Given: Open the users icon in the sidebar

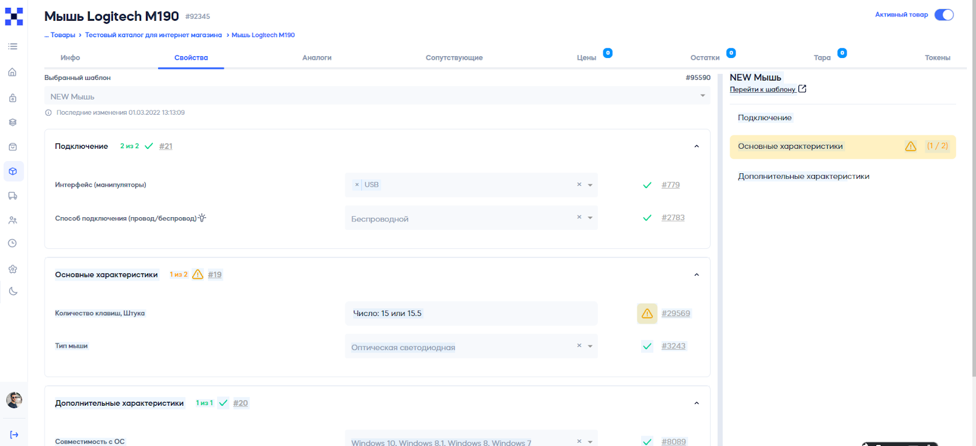Looking at the screenshot, I should pos(12,220).
